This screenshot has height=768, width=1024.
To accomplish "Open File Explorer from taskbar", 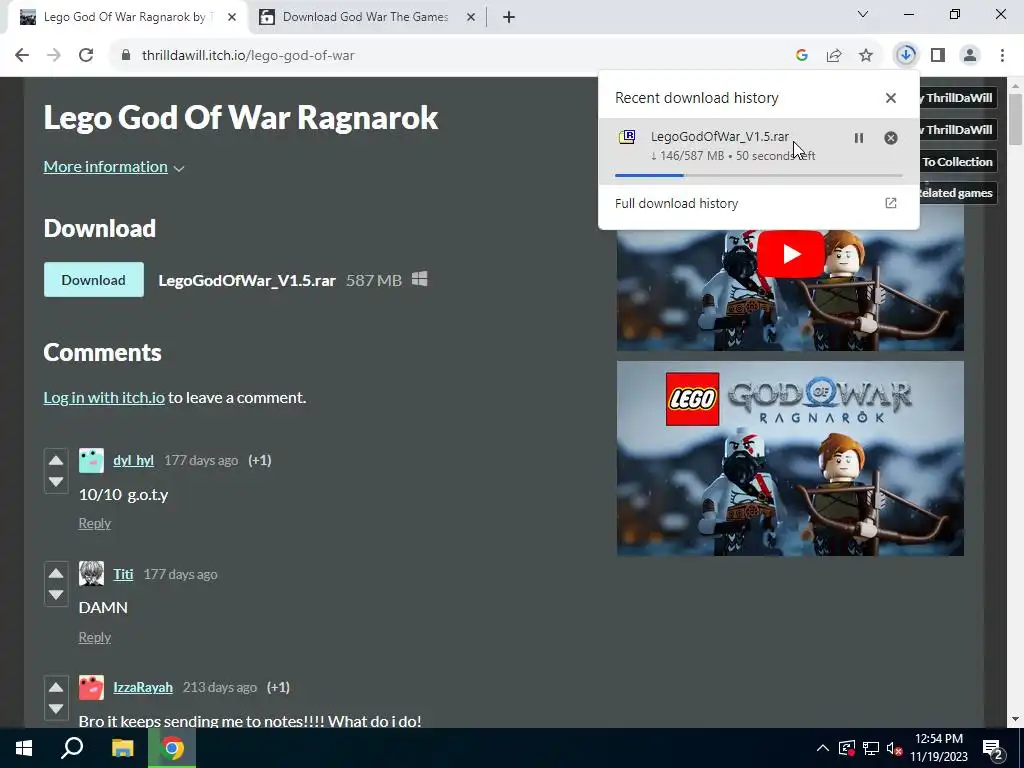I will pos(122,748).
